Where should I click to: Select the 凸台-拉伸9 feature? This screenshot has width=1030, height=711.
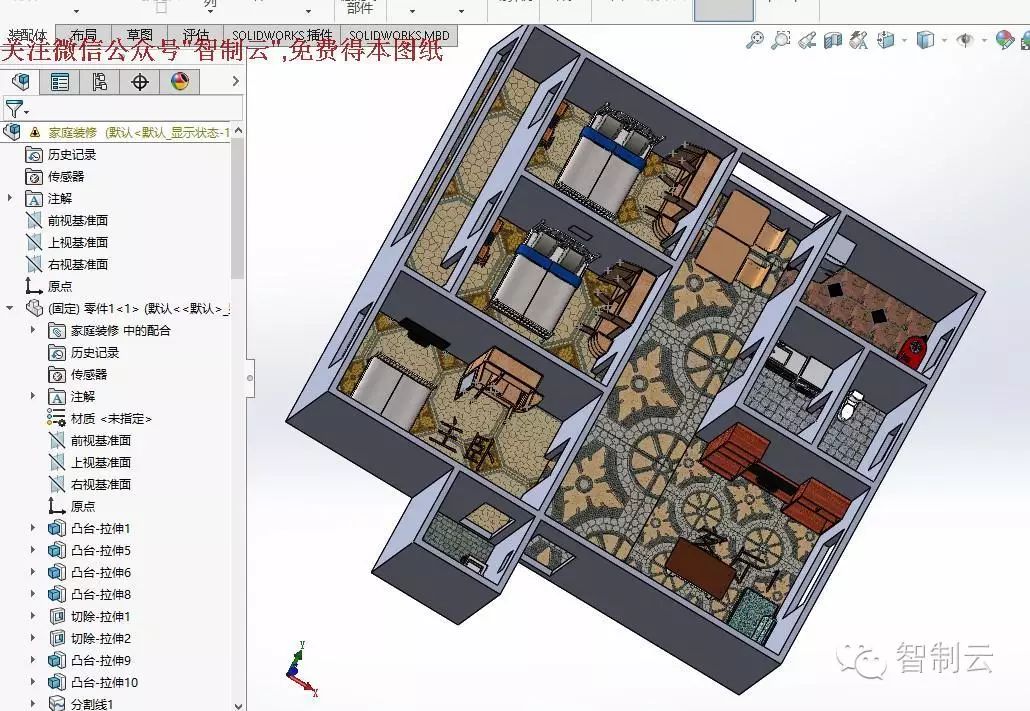[x=101, y=660]
